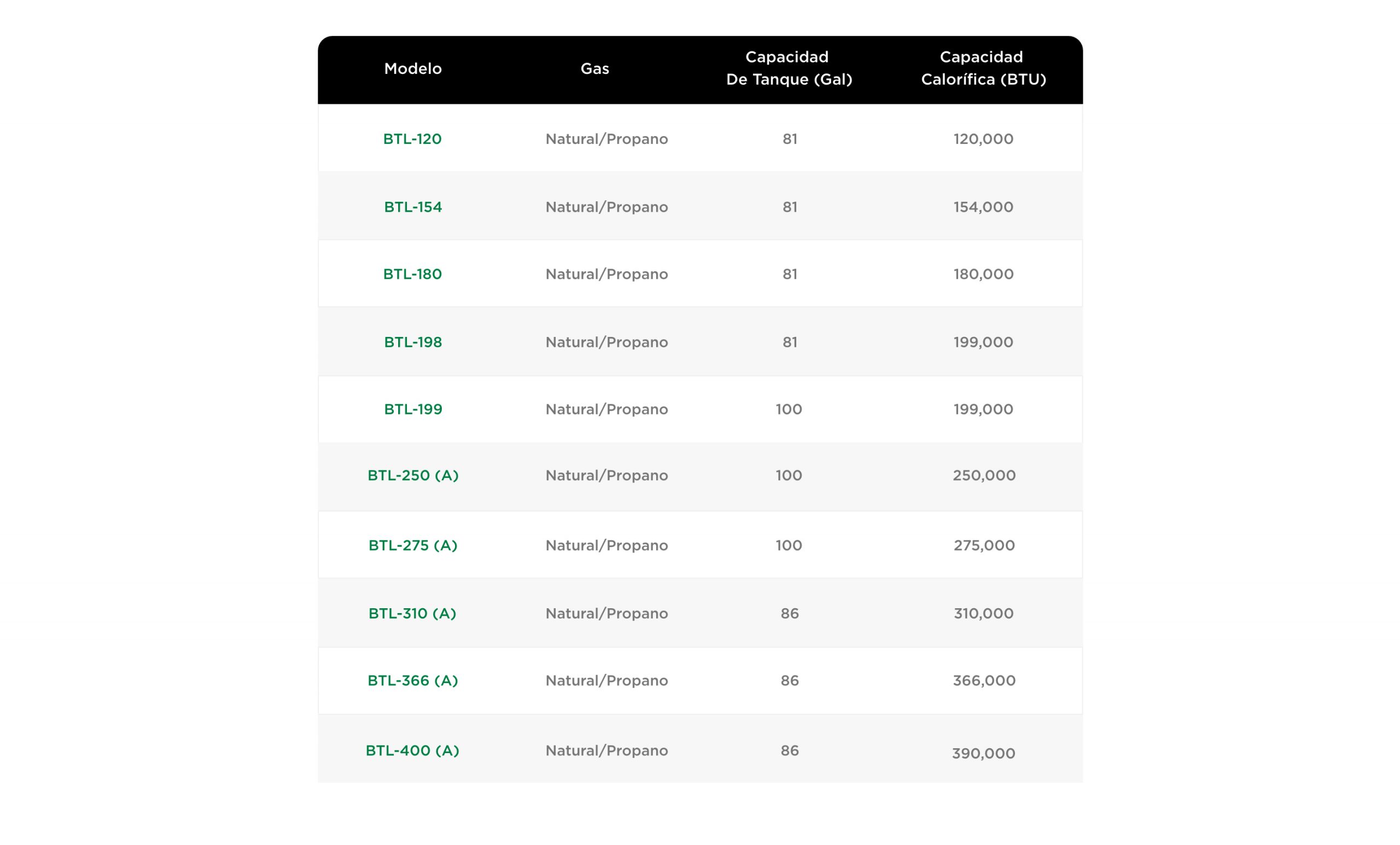Image resolution: width=1400 pixels, height=845 pixels.
Task: Open the BTL-154 model link
Action: coord(412,207)
